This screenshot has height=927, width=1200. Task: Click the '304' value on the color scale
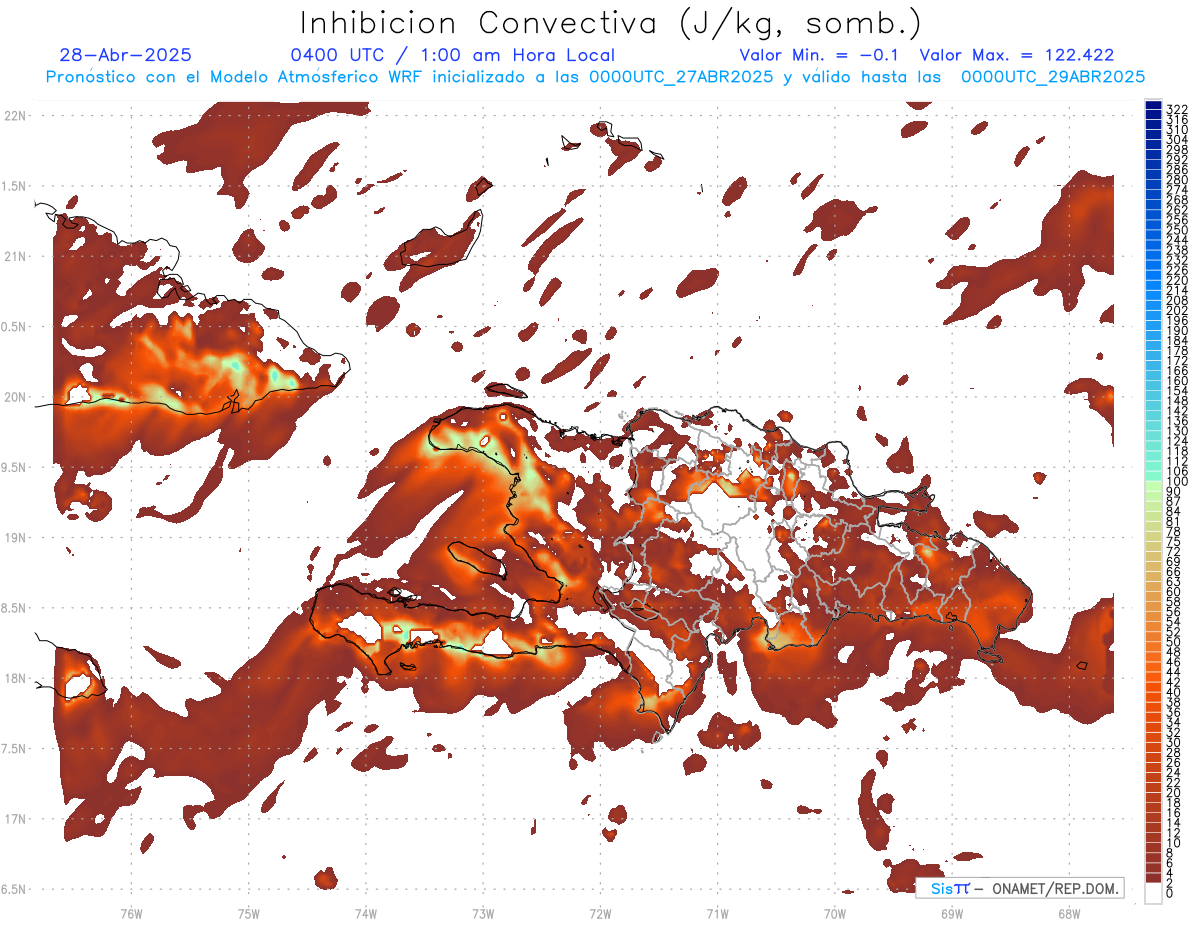pyautogui.click(x=1176, y=139)
